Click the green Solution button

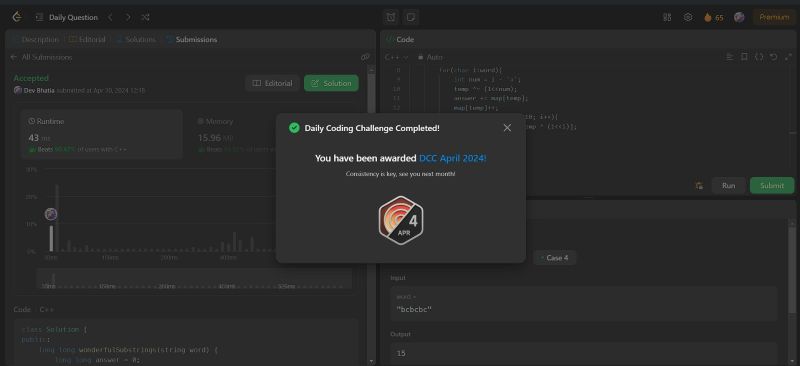pos(331,83)
